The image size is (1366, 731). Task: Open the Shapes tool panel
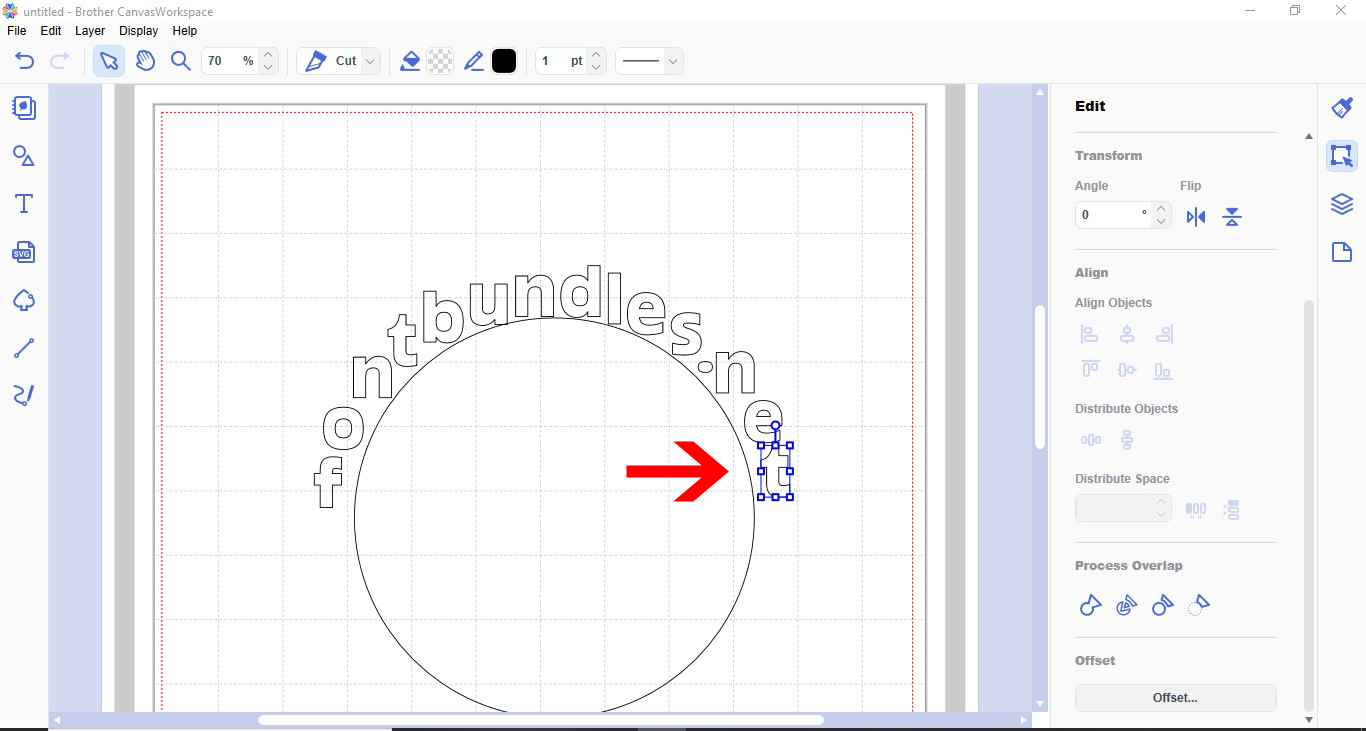click(24, 156)
